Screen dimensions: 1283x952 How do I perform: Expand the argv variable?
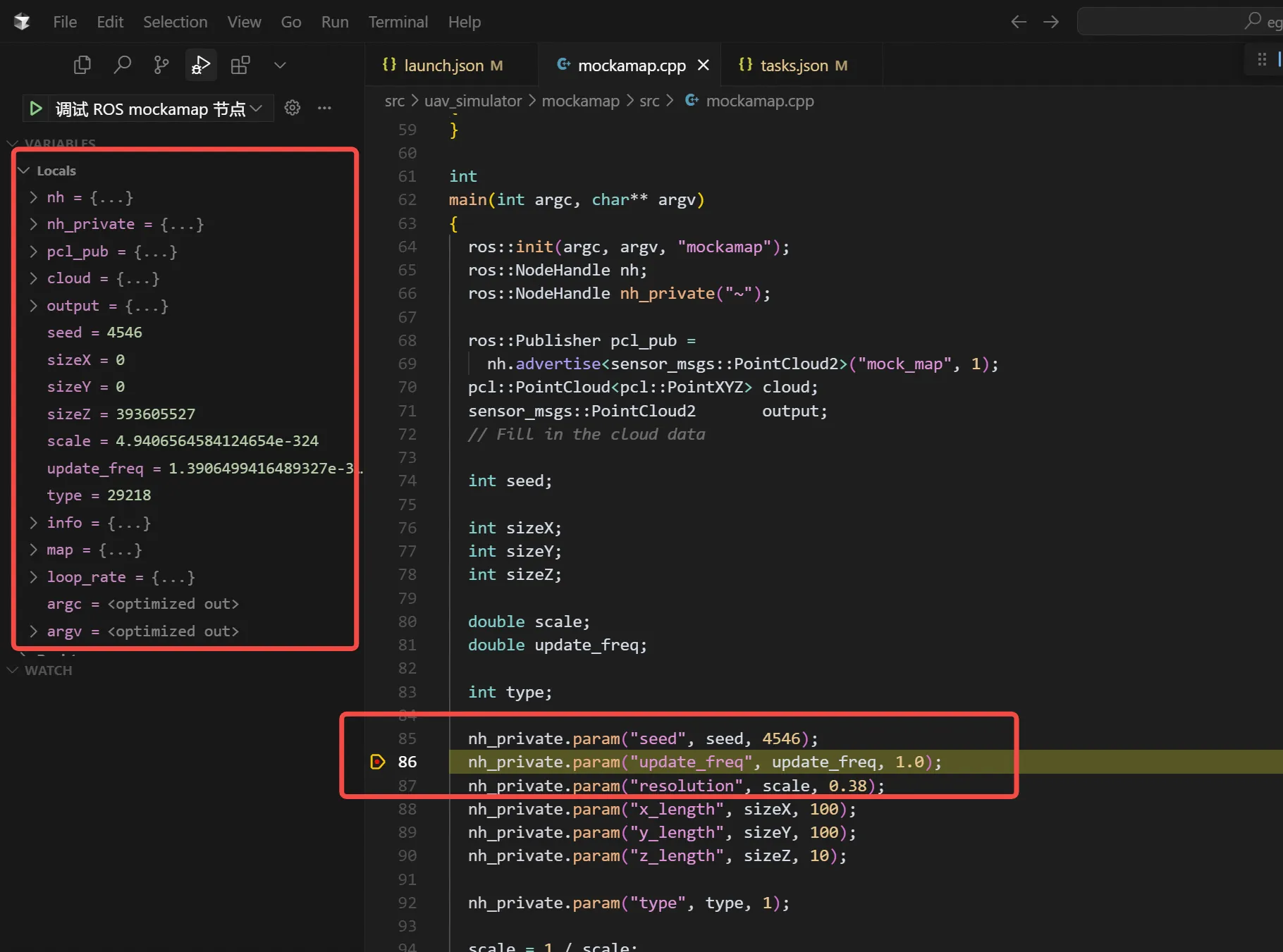33,631
